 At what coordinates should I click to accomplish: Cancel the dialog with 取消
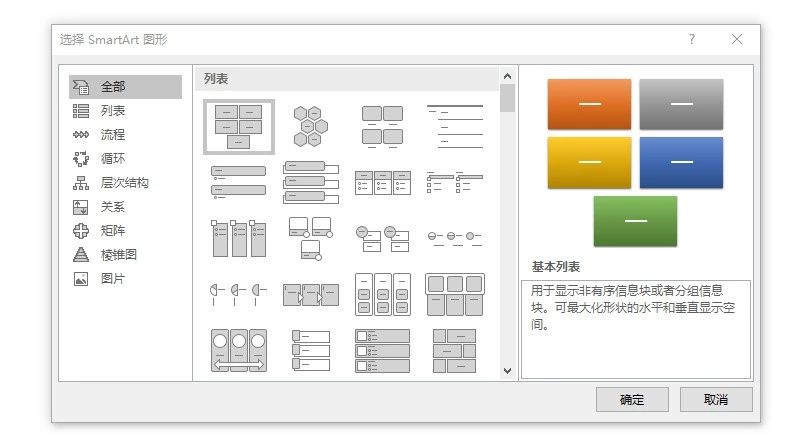click(x=715, y=399)
